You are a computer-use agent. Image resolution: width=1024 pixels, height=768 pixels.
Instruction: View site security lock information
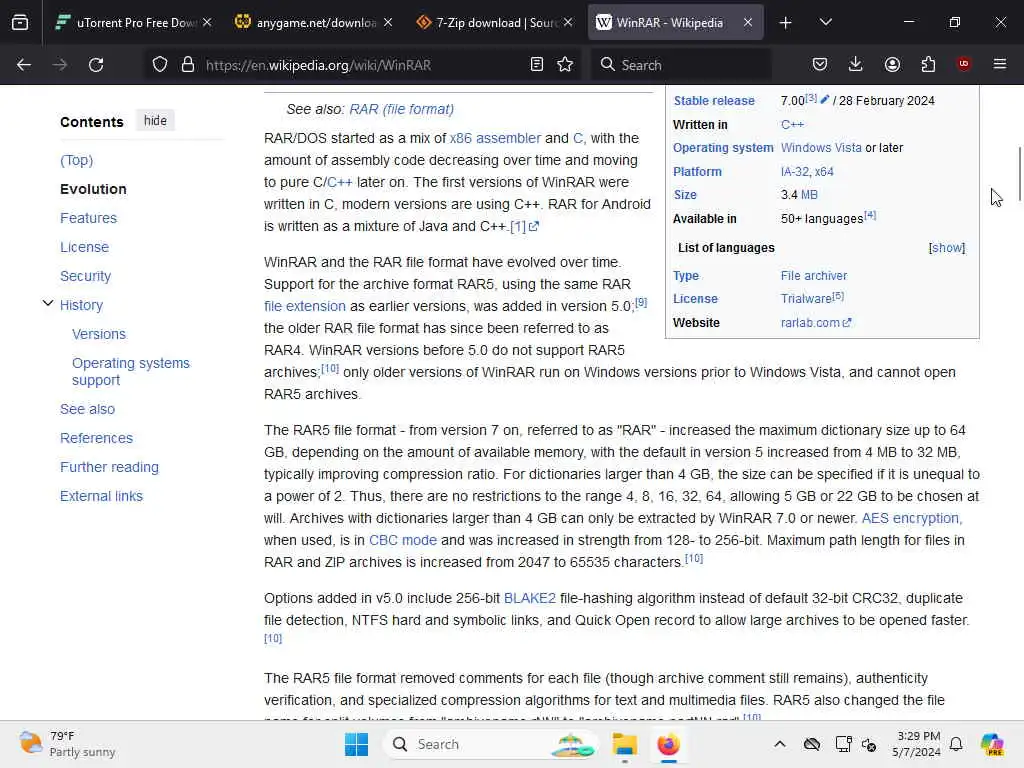click(x=188, y=65)
